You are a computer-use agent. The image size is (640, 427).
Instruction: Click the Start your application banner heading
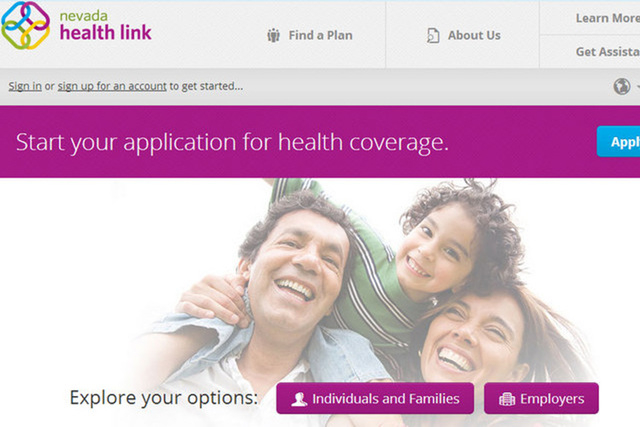(232, 142)
